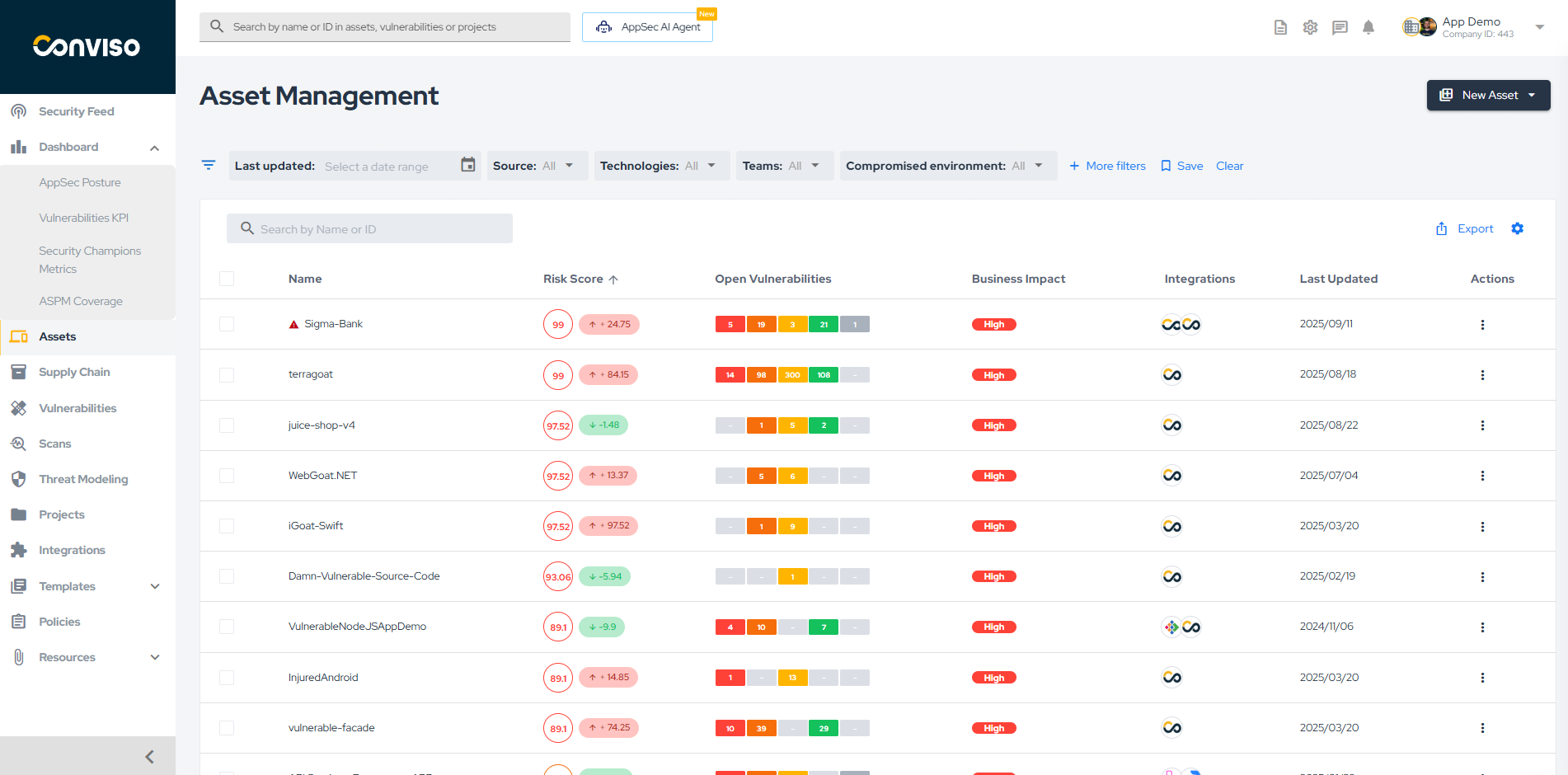Screen dimensions: 1568x775
Task: Open the date range picker calendar
Action: (x=467, y=166)
